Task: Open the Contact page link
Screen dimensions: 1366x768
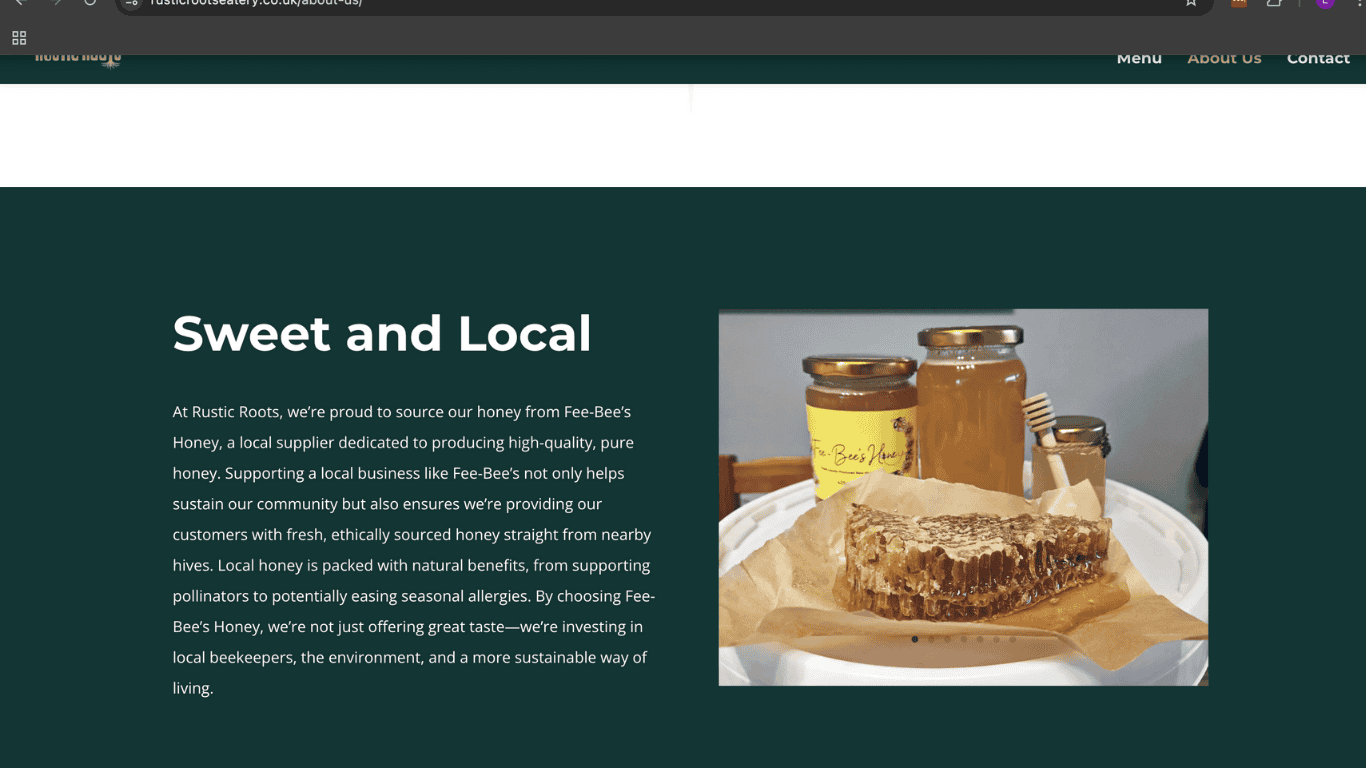Action: tap(1318, 58)
